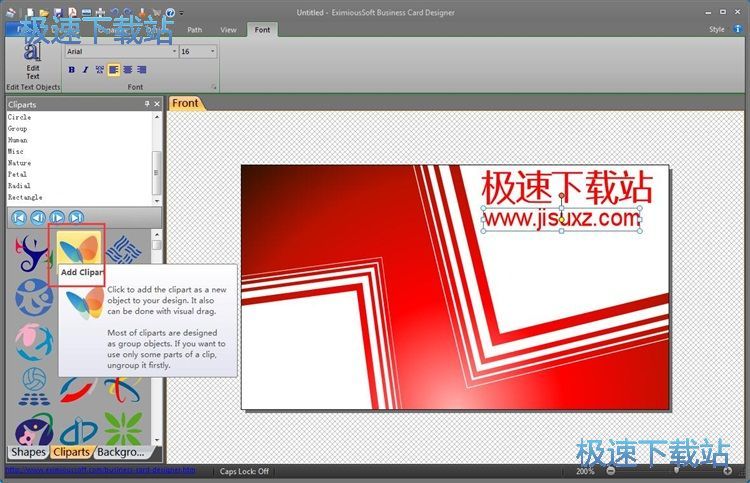The image size is (750, 483).
Task: Select center text alignment
Action: tap(128, 70)
